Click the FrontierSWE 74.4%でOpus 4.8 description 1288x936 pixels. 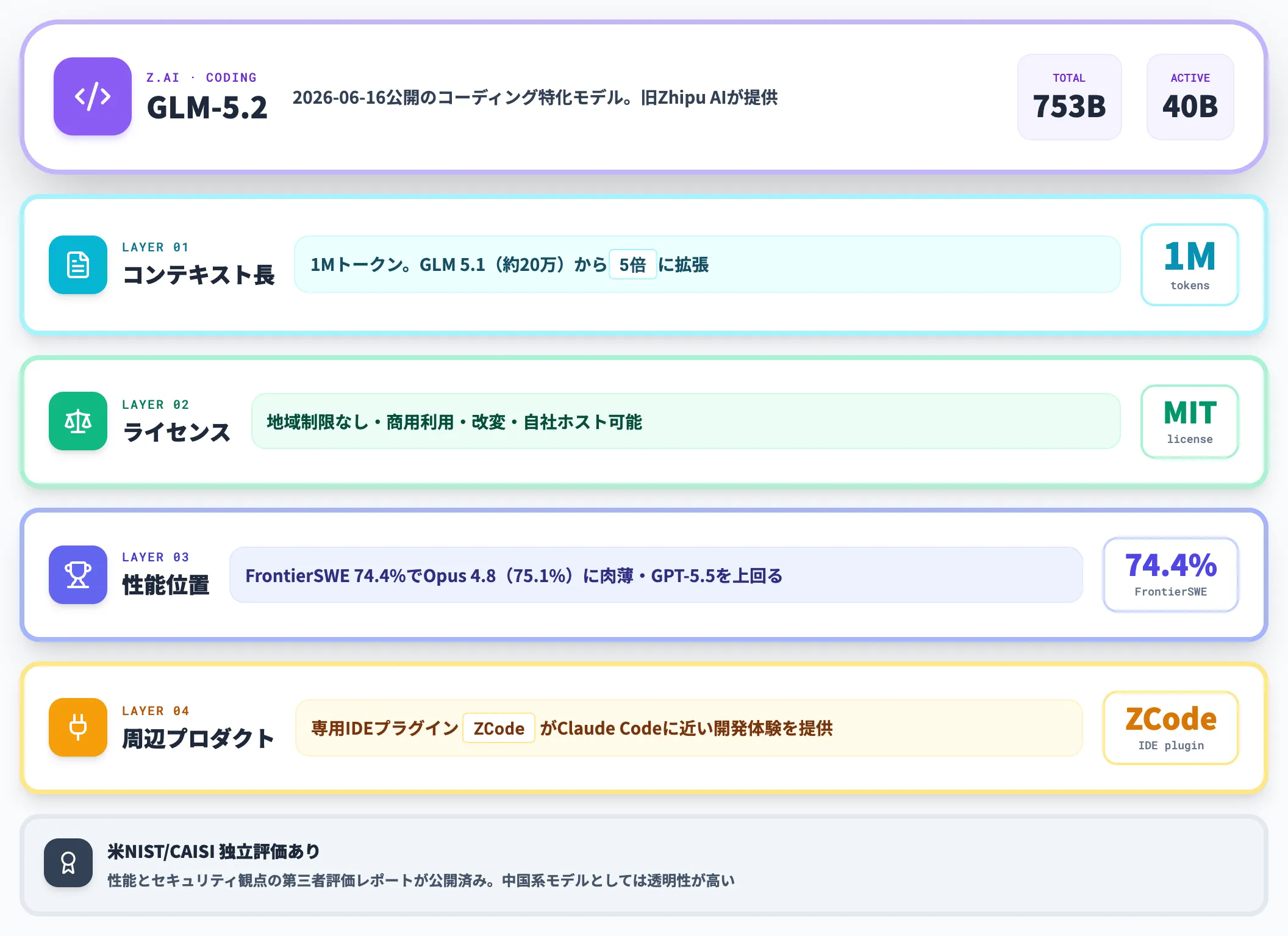656,575
